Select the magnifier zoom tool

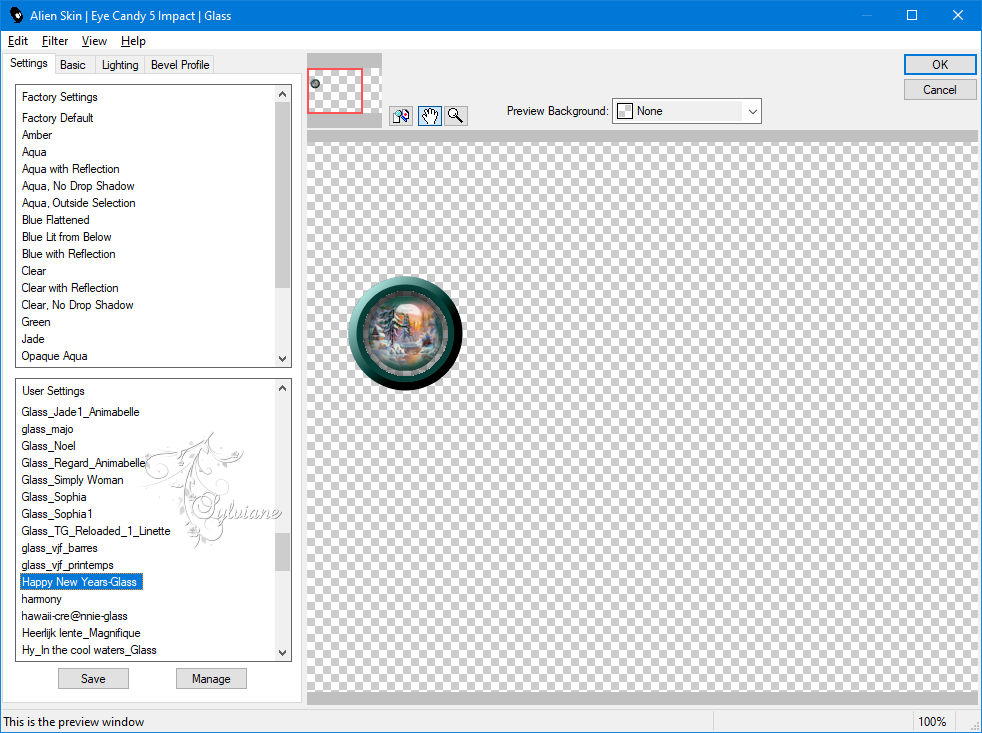[456, 116]
